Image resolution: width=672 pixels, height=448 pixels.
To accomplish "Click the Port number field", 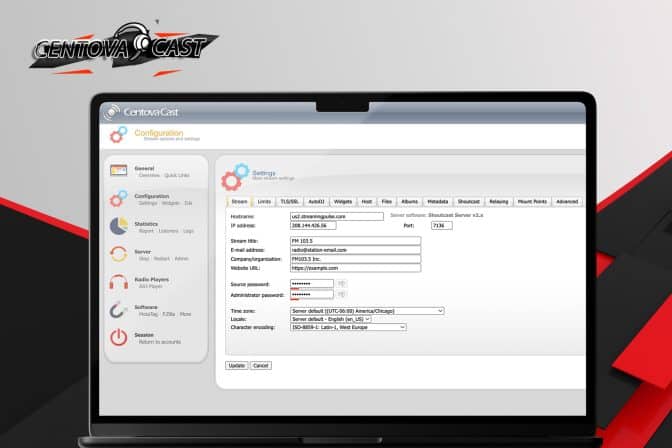I will coord(441,225).
